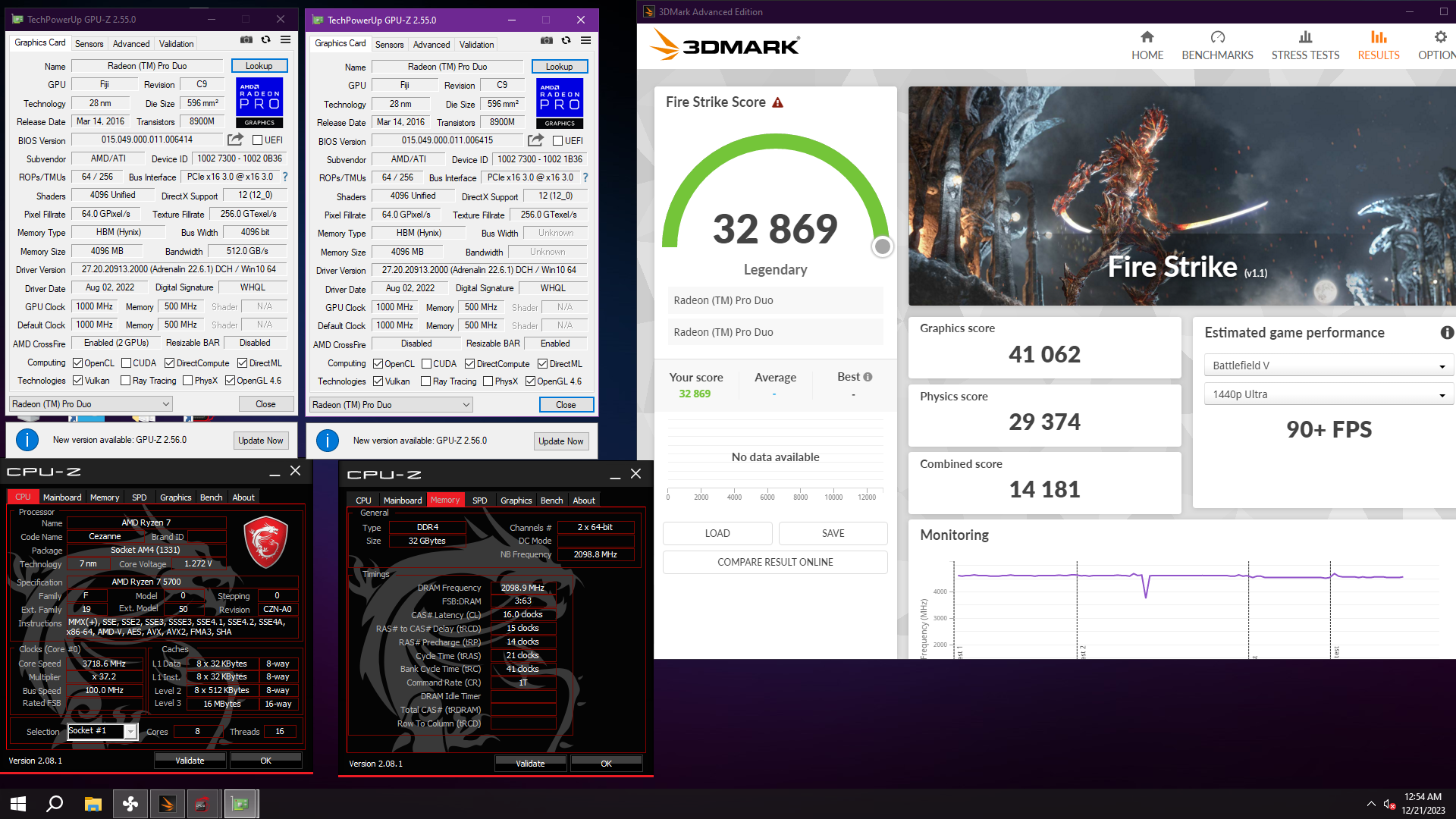Click Validate button in right CPU-Z

(x=530, y=764)
